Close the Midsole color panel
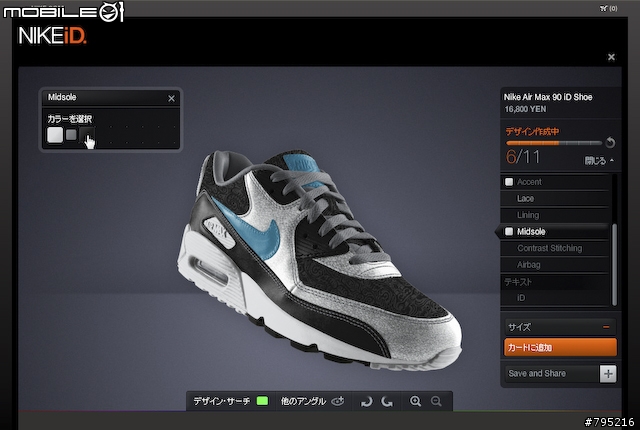 point(171,98)
